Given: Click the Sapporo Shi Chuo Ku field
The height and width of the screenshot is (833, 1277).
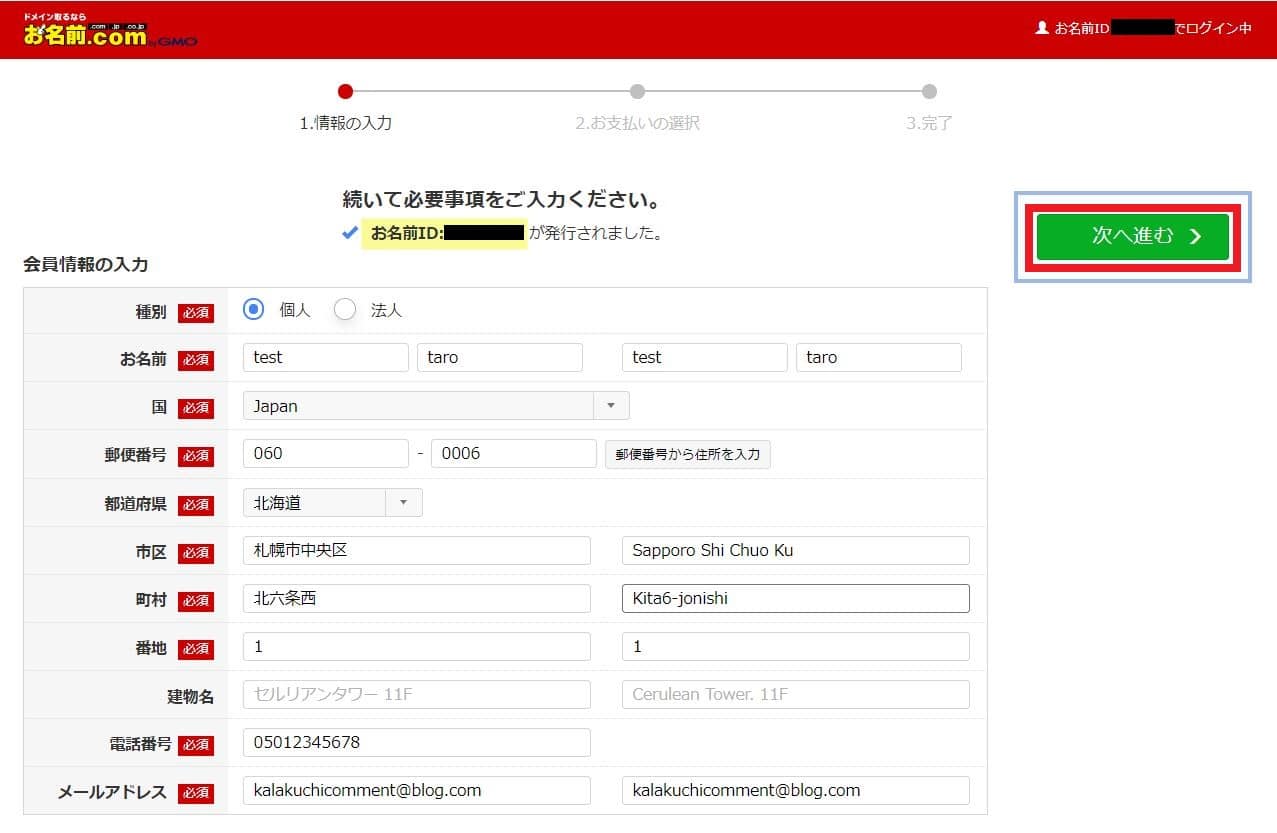Looking at the screenshot, I should click(x=795, y=550).
